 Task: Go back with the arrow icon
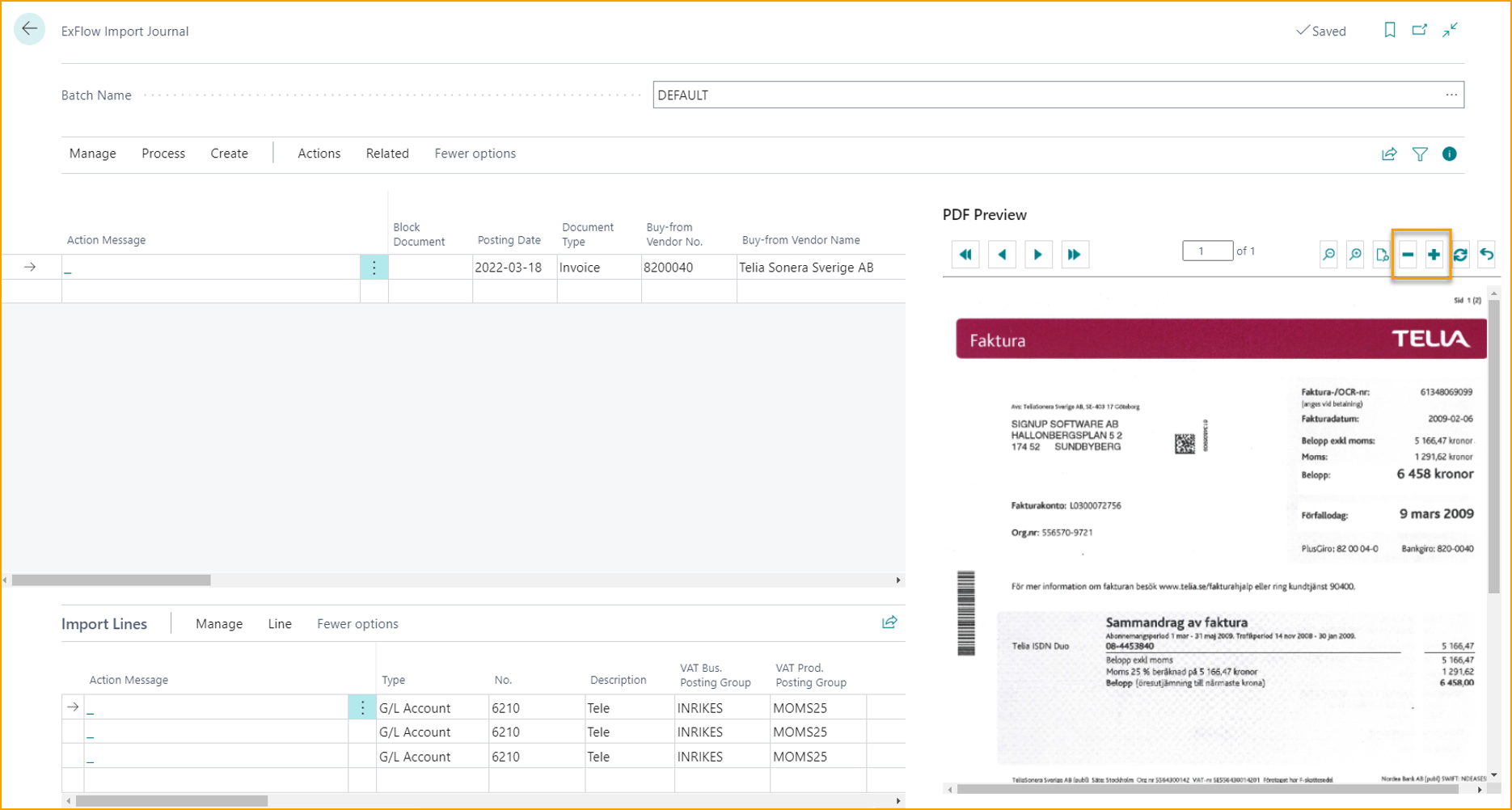point(30,30)
